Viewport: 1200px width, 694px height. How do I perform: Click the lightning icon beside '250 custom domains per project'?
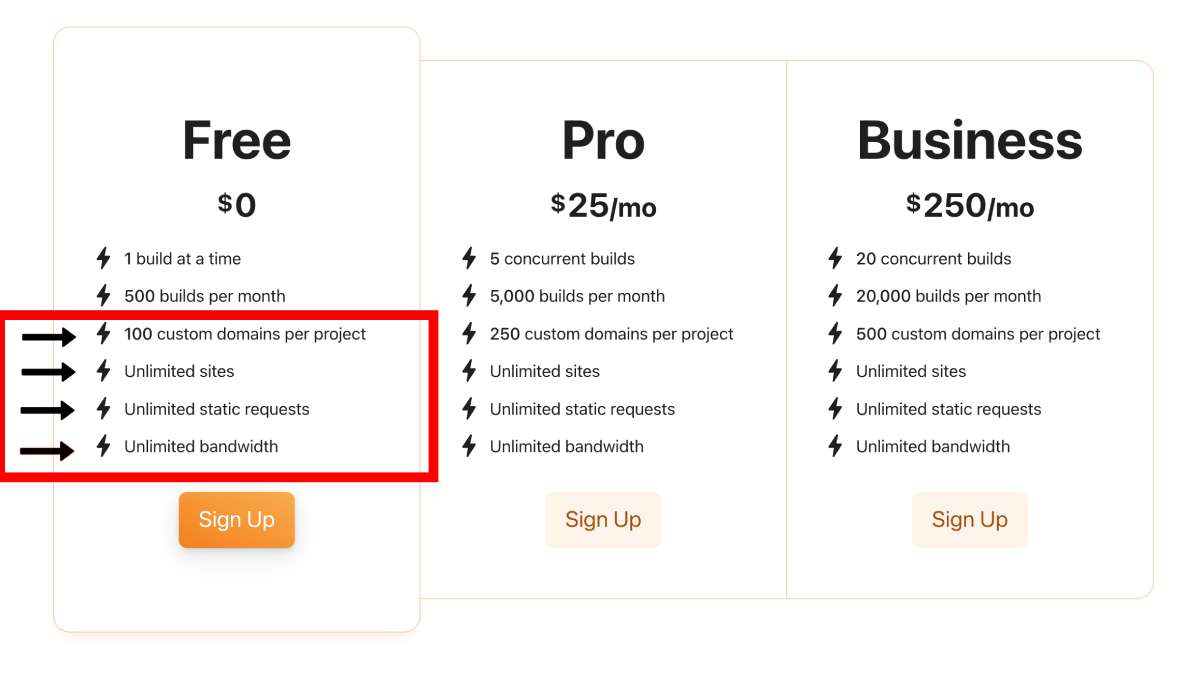468,334
